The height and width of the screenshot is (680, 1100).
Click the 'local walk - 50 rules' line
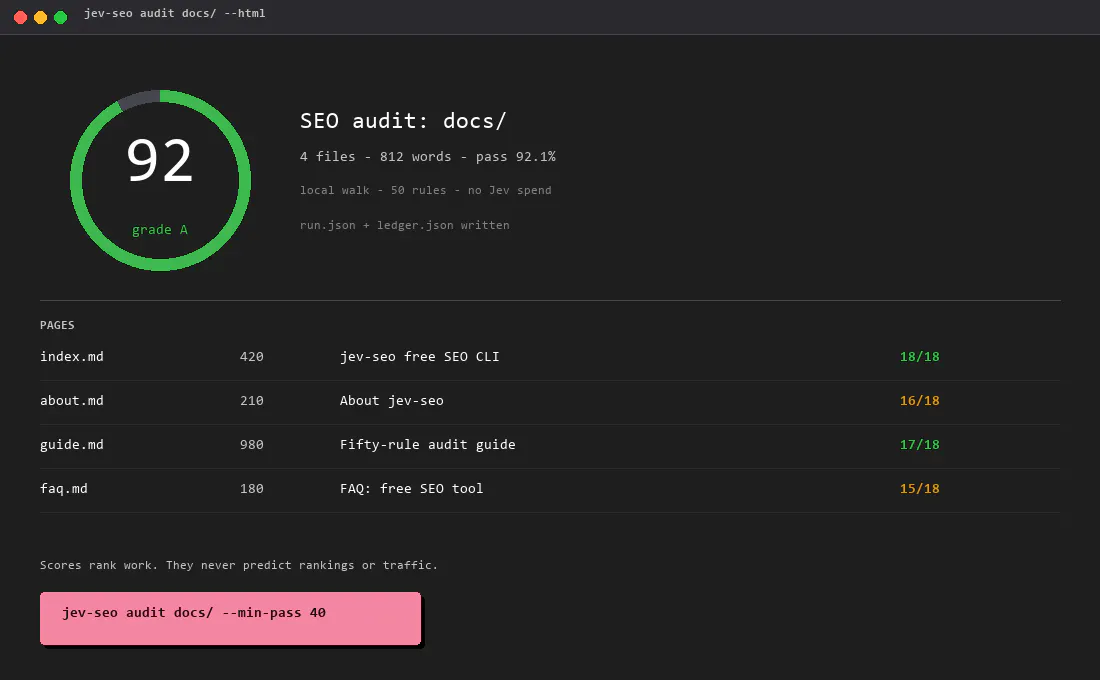(425, 190)
